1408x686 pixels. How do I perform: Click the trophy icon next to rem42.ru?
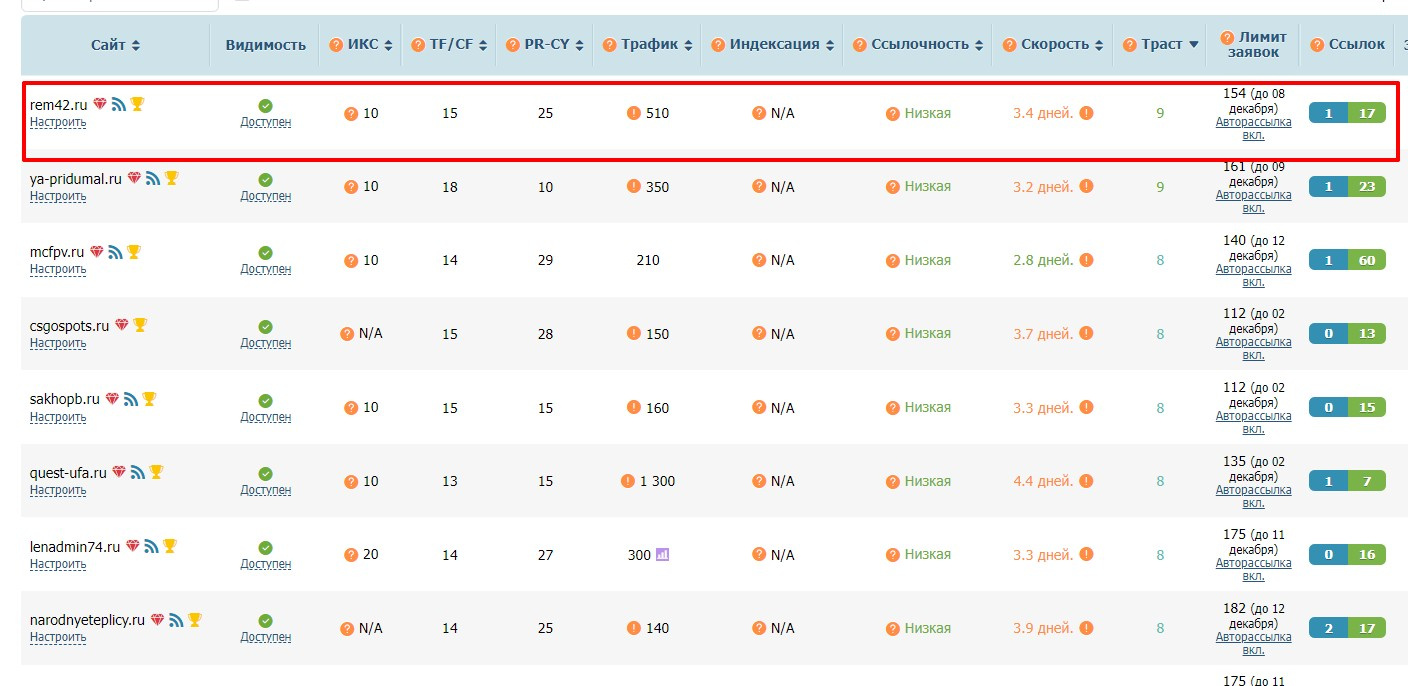138,104
